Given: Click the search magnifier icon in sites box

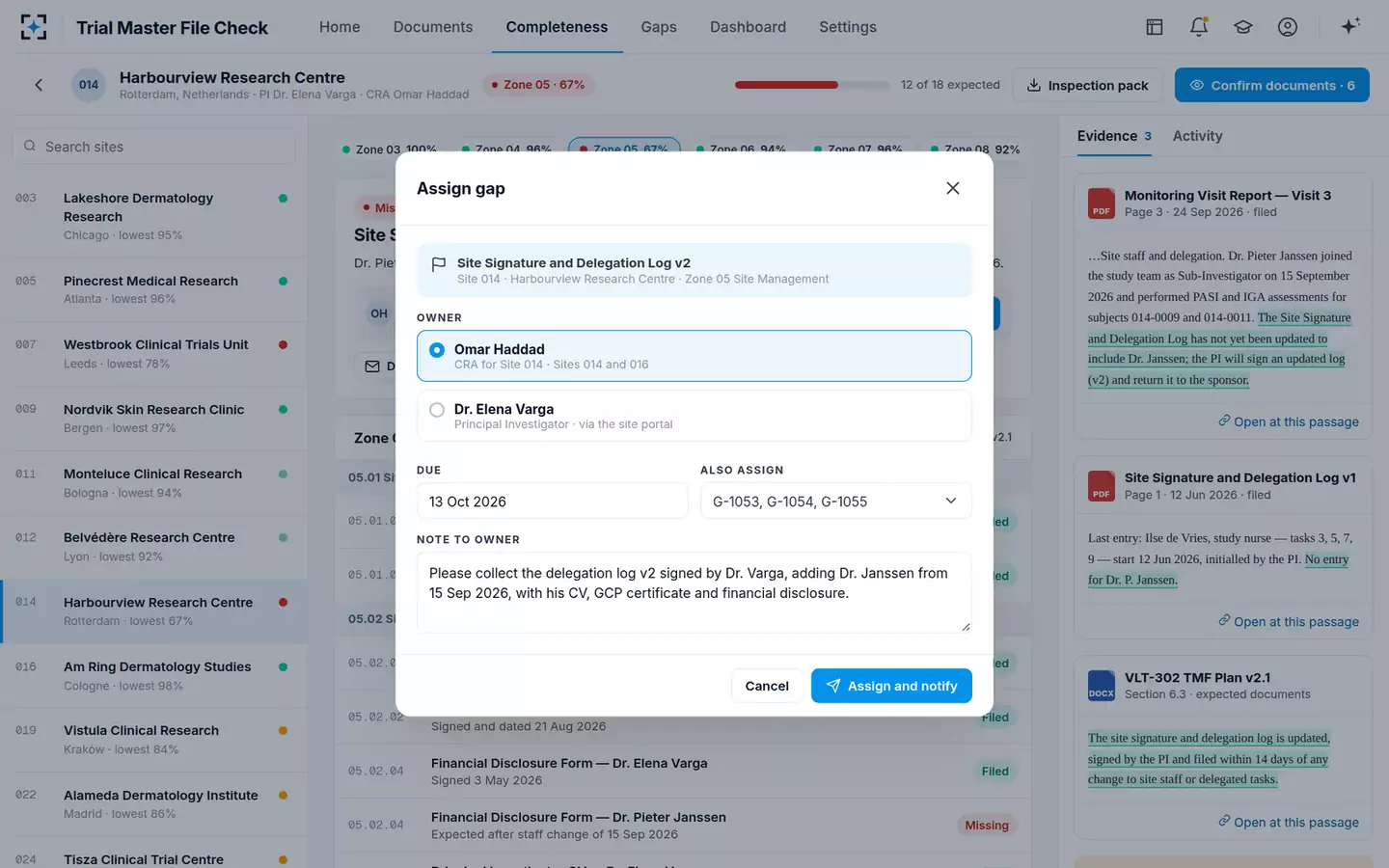Looking at the screenshot, I should click(x=30, y=147).
